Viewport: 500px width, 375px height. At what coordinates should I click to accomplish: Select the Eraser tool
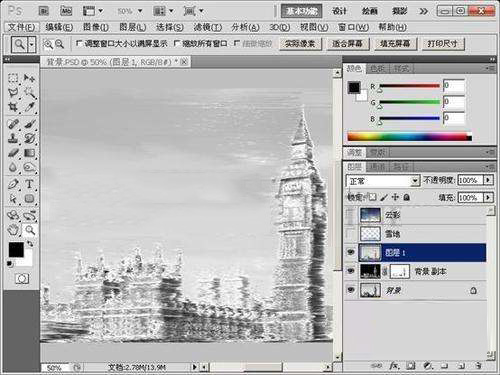13,153
